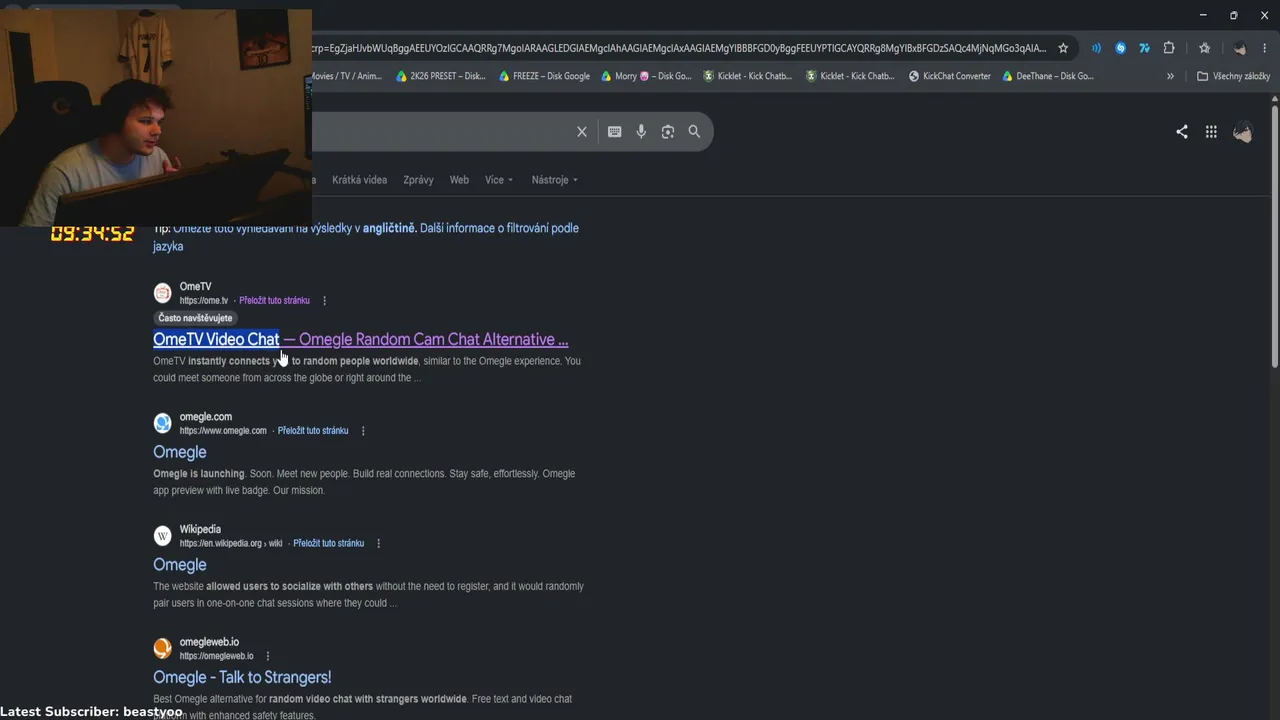
Task: Open the Google account avatar on the page
Action: click(1243, 132)
